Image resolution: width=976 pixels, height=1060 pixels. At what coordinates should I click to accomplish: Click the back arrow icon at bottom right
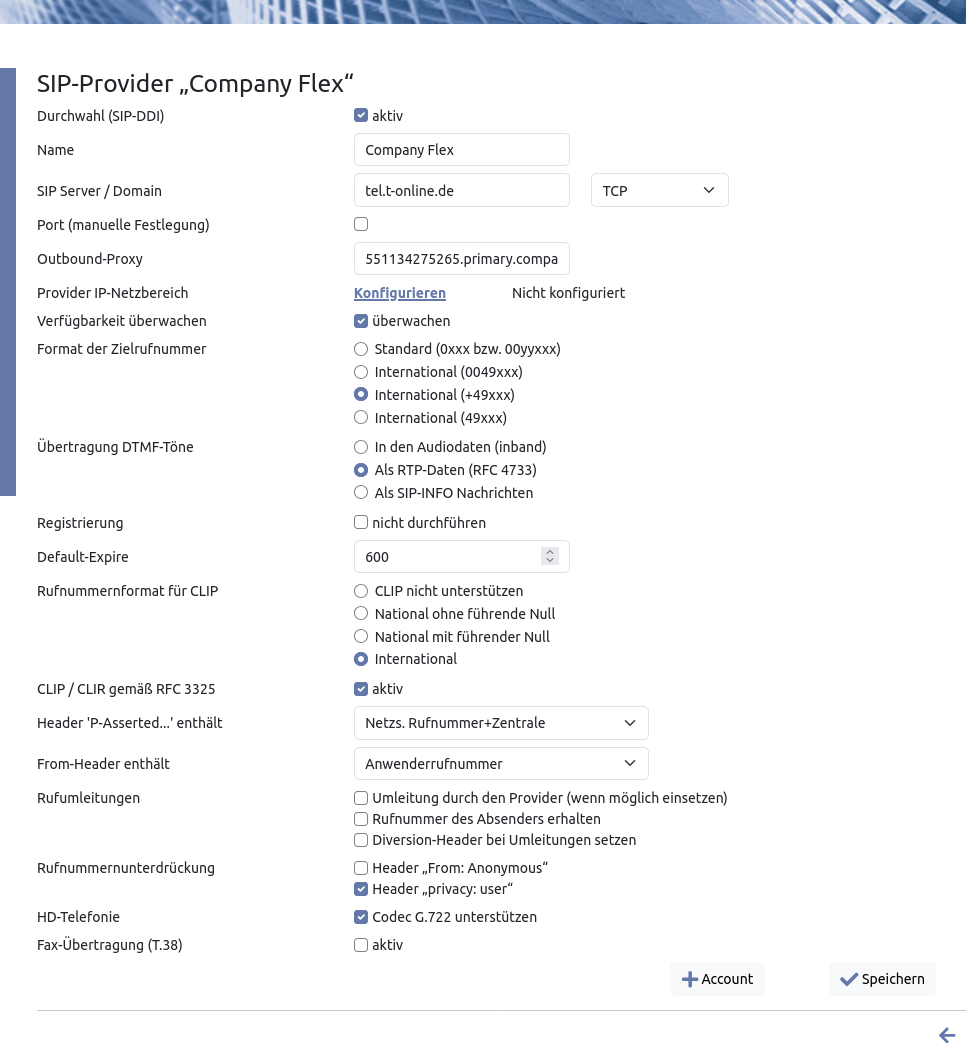click(947, 1035)
